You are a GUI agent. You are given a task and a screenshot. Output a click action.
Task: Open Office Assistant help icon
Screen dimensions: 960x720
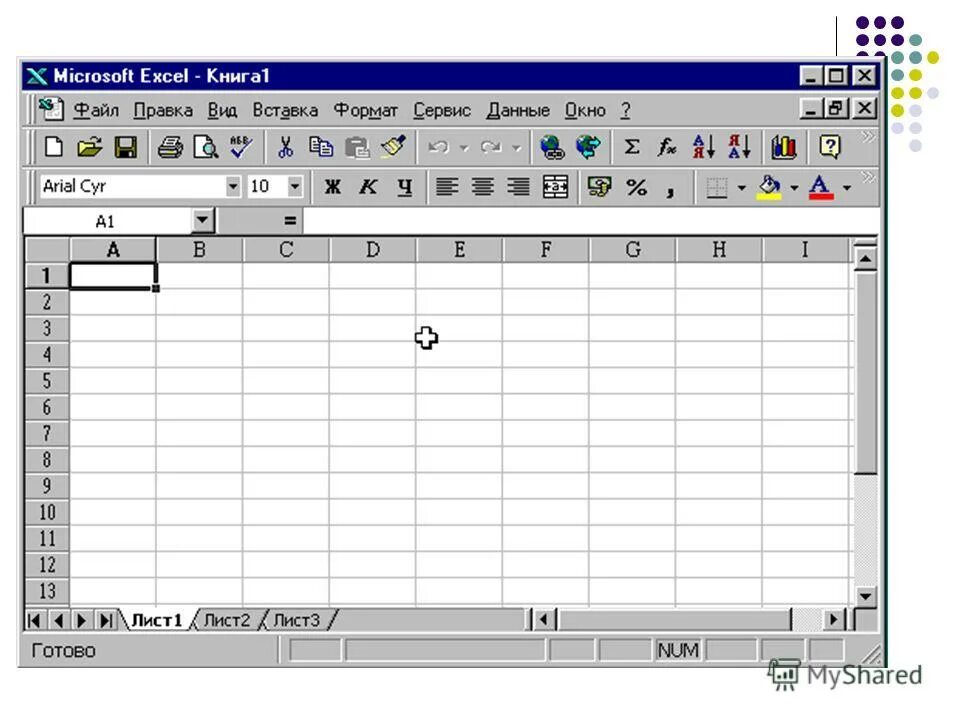(x=830, y=147)
